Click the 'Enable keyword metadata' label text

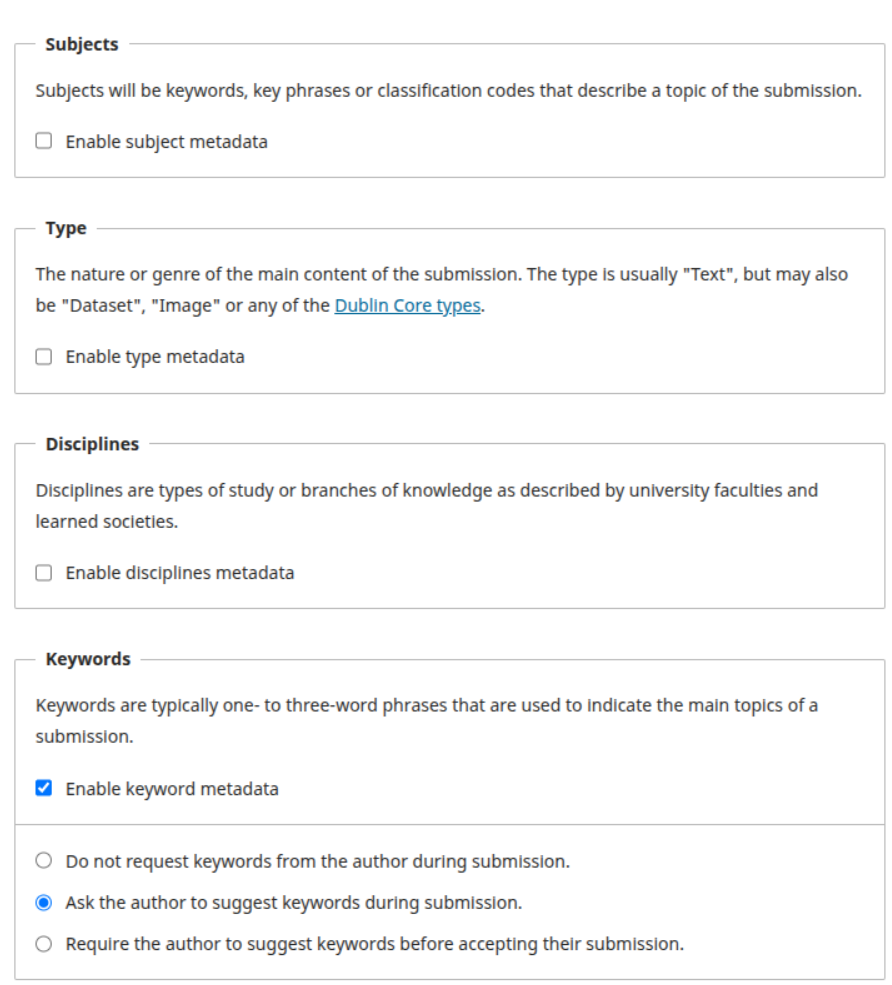coord(172,789)
